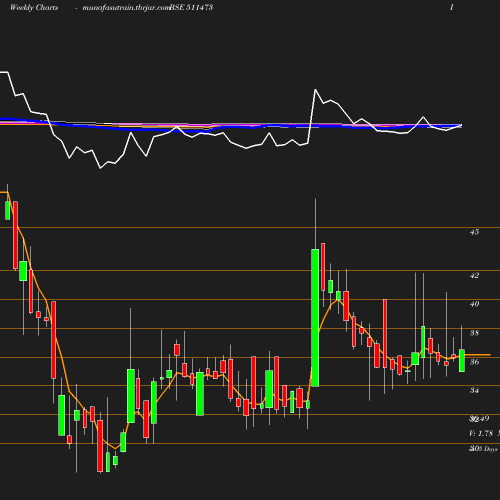Click the 34 price axis label
Image resolution: width=500 pixels, height=500 pixels.
click(474, 390)
